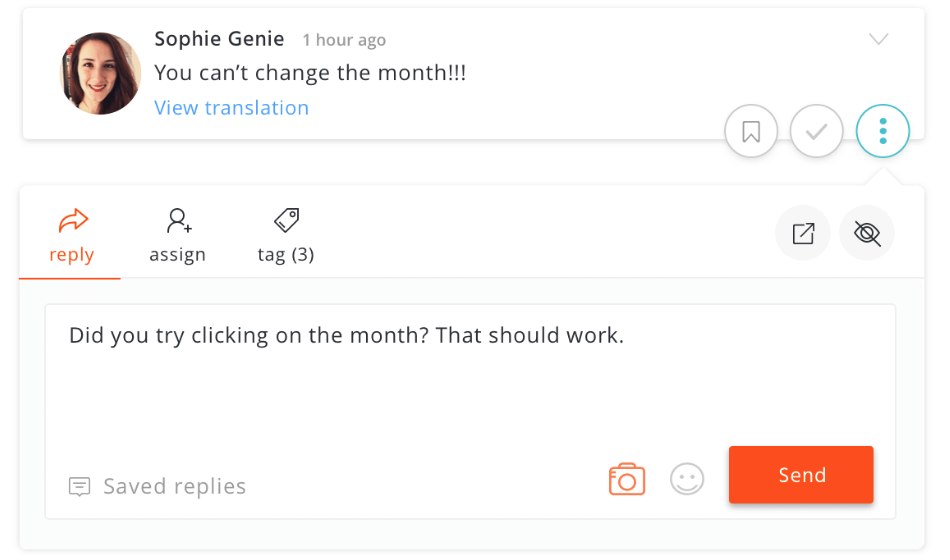Open the emoji smiley picker
950x560 pixels.
[687, 479]
